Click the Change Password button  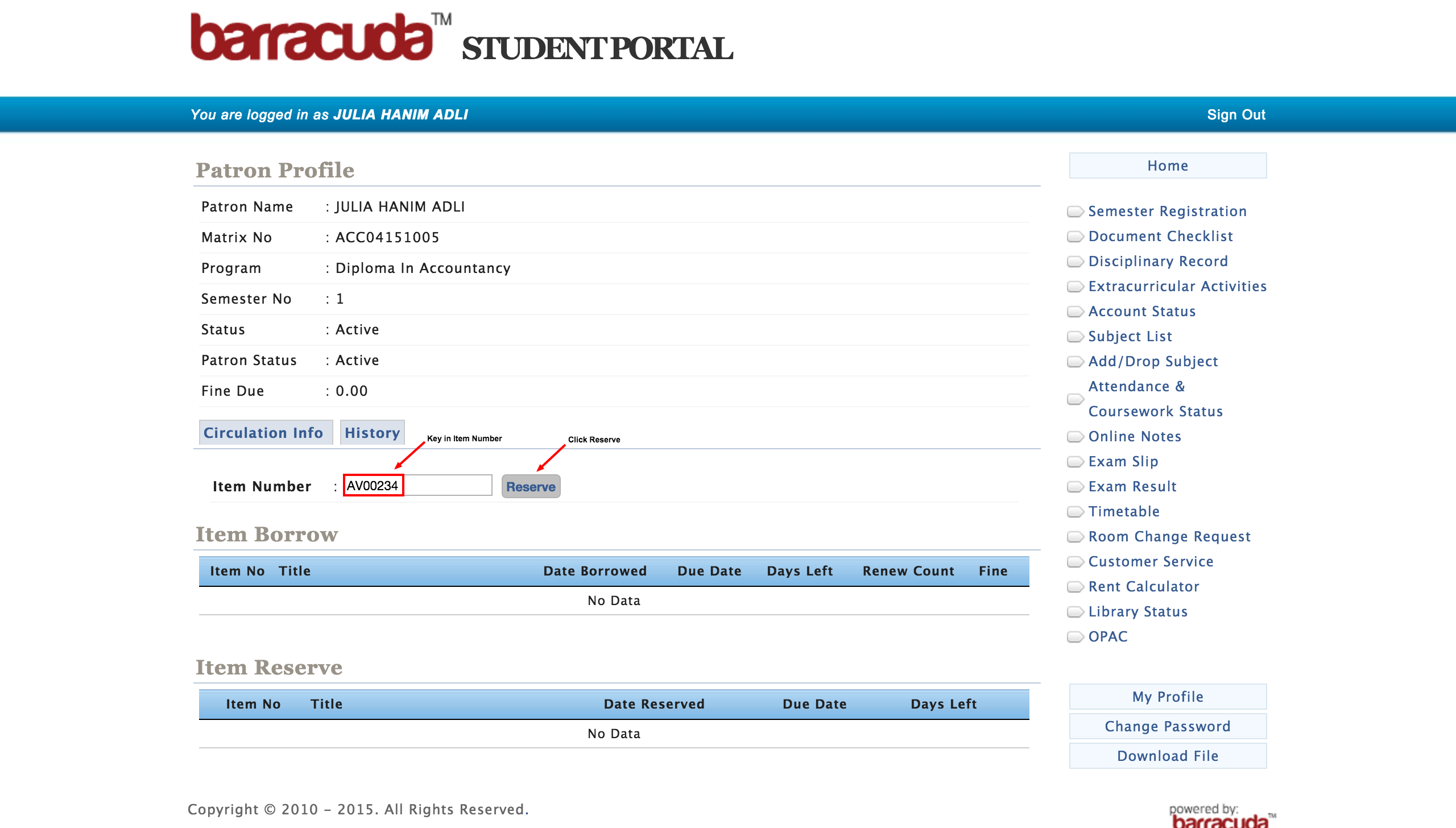(x=1168, y=726)
